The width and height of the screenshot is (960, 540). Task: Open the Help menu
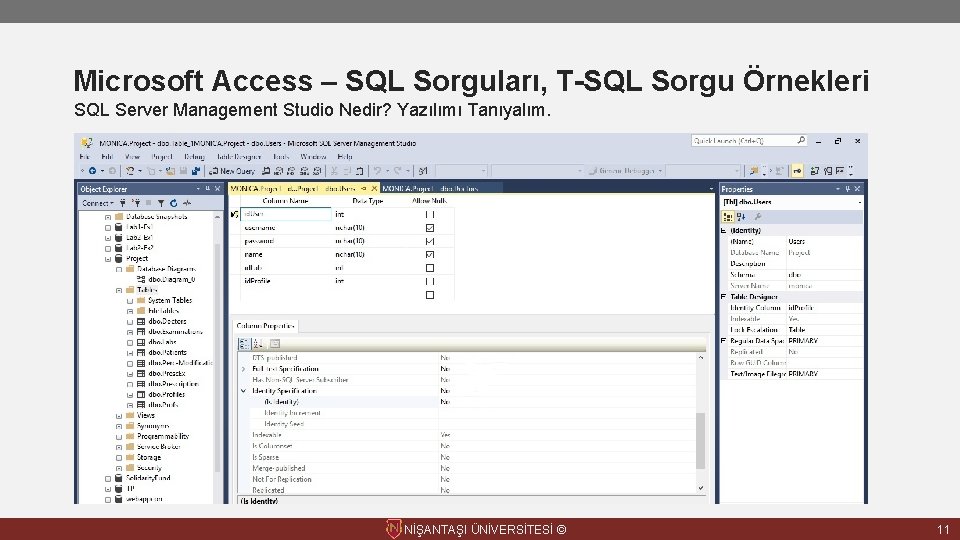(345, 157)
